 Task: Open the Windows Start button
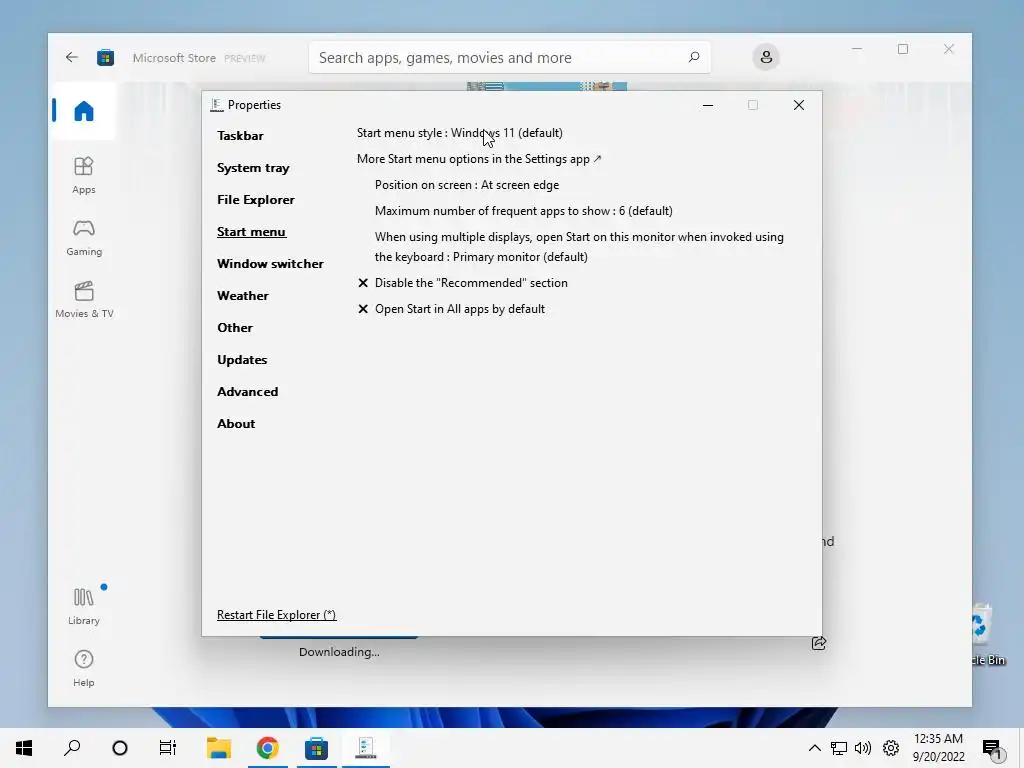tap(24, 748)
